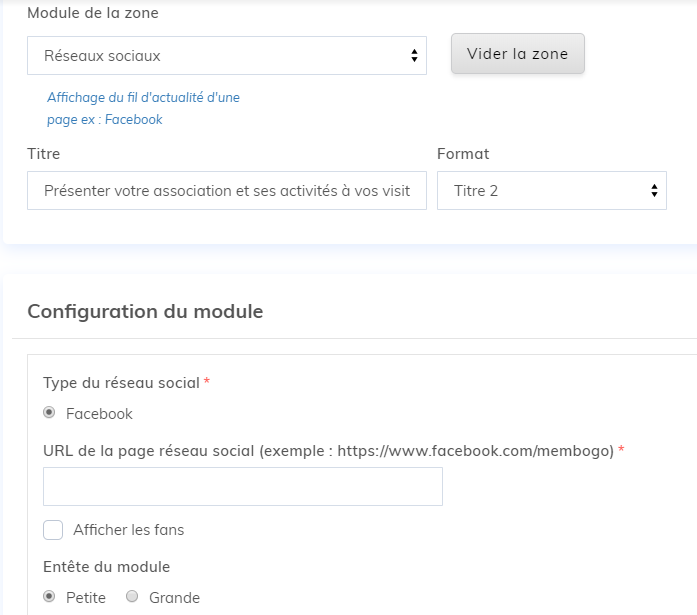697x615 pixels.
Task: Choose the Petite header radio option
Action: point(49,597)
